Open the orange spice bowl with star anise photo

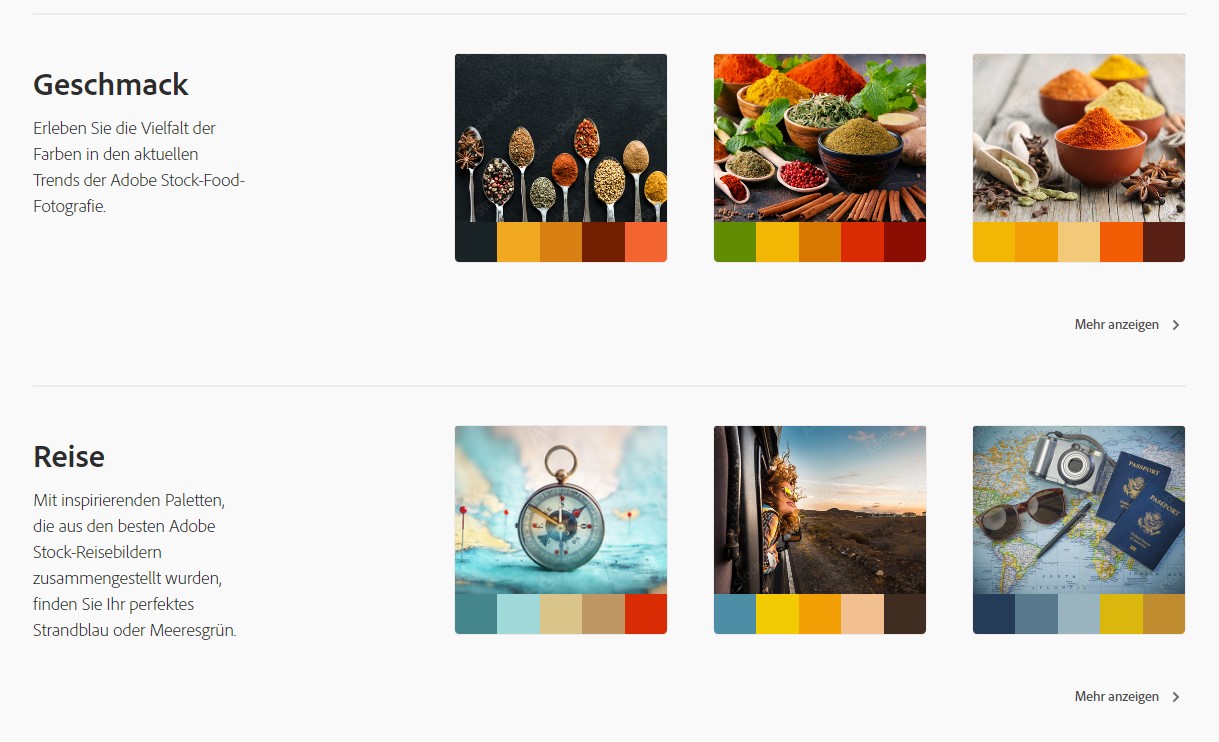pyautogui.click(x=1079, y=138)
